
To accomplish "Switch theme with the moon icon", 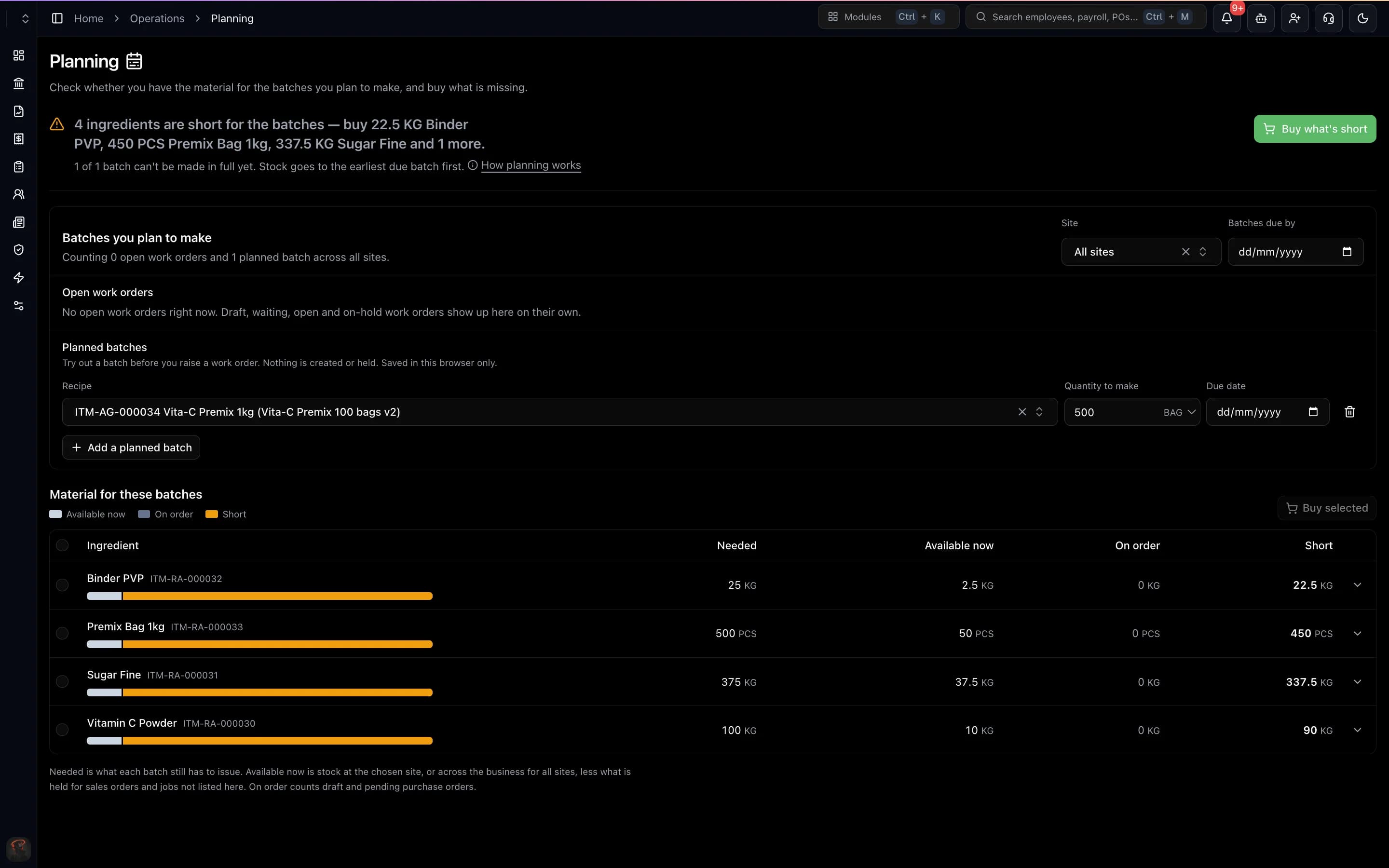I will [1362, 18].
